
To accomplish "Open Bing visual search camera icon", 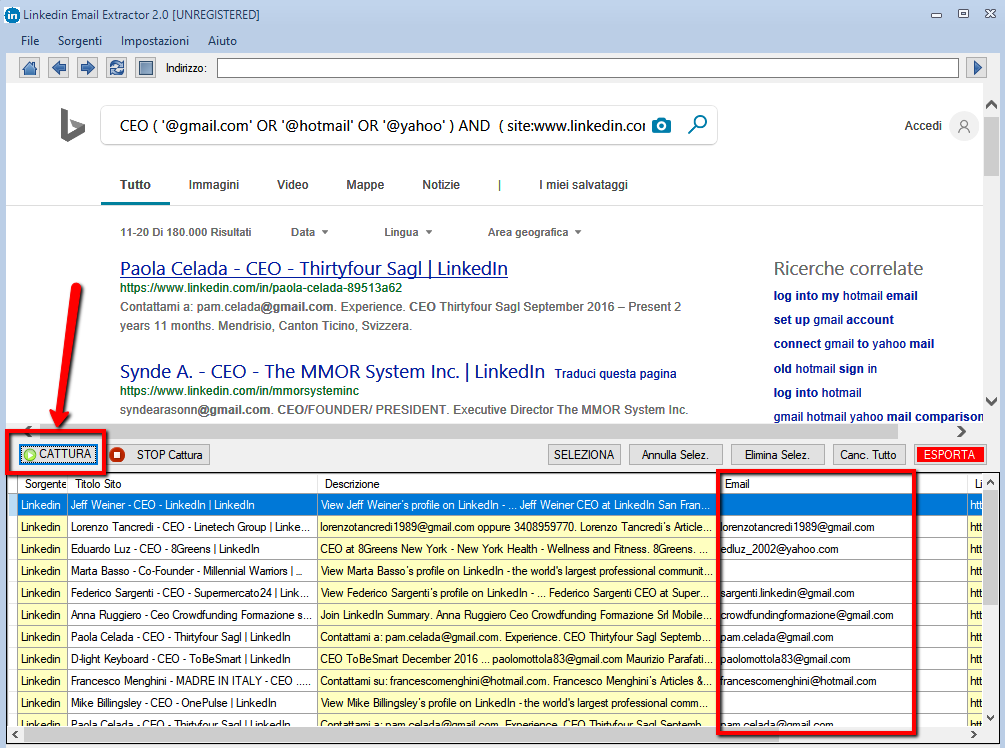I will tap(661, 126).
